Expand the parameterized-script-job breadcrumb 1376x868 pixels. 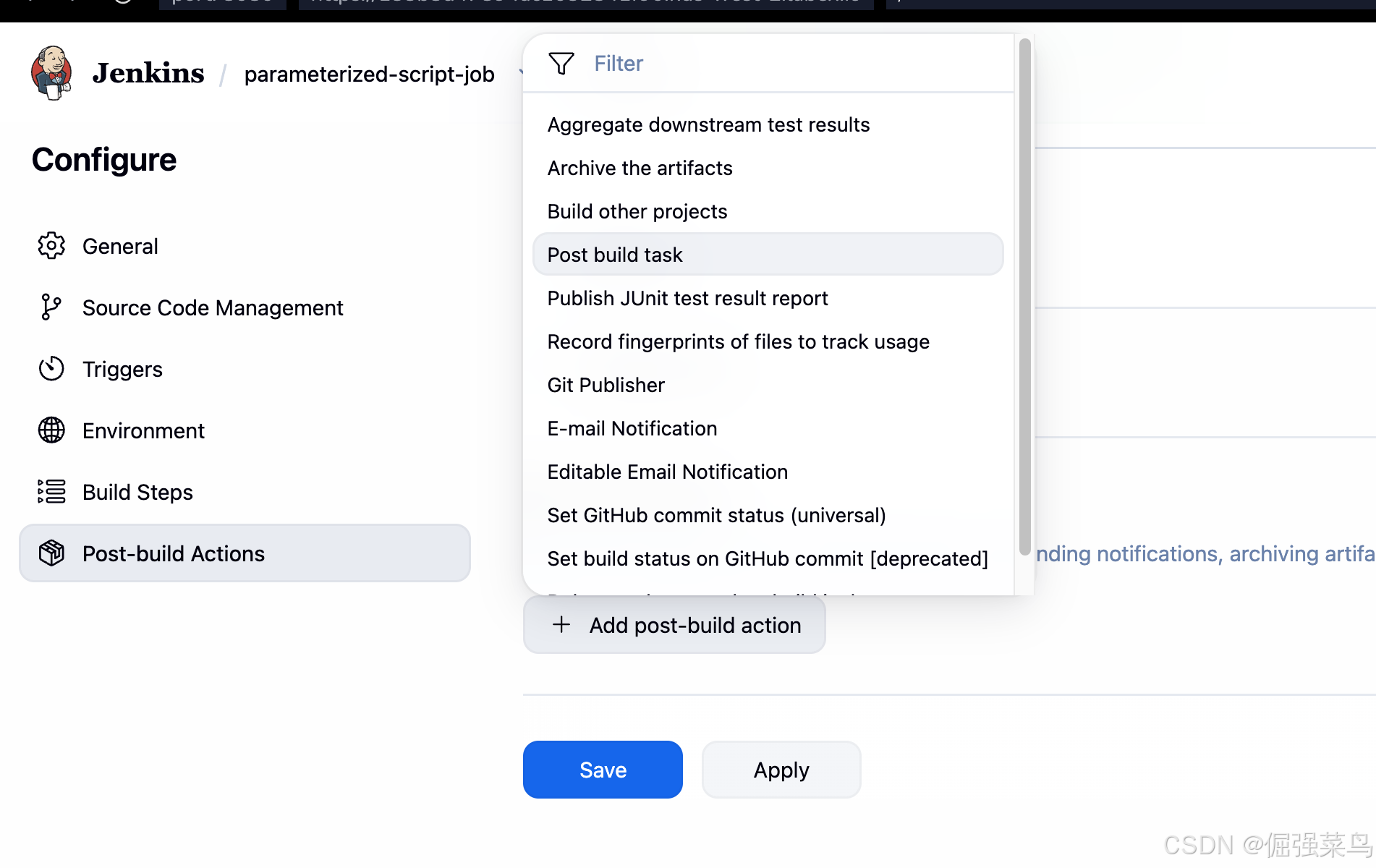pyautogui.click(x=520, y=72)
